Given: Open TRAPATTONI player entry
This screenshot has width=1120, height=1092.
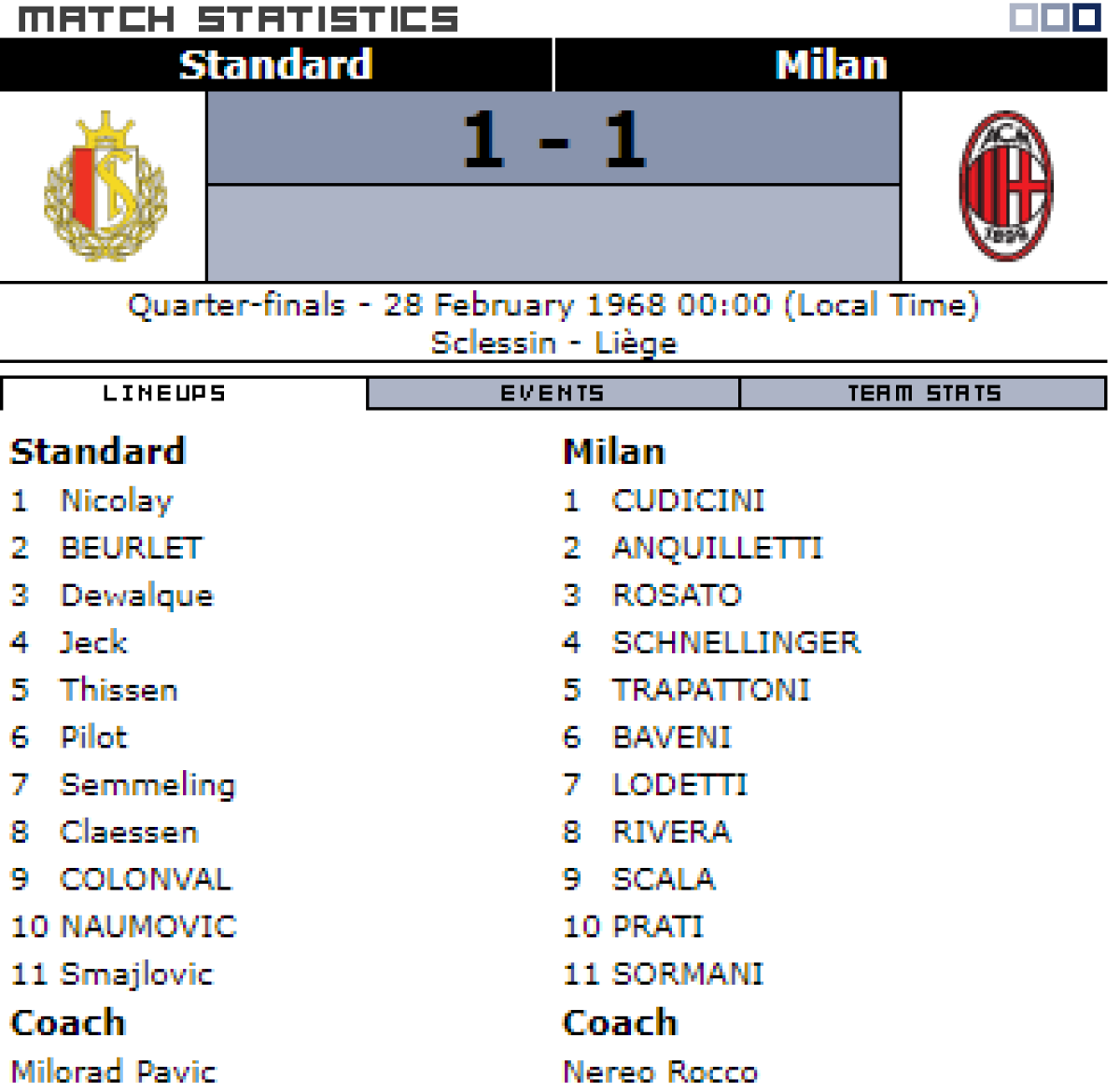Looking at the screenshot, I should point(710,691).
